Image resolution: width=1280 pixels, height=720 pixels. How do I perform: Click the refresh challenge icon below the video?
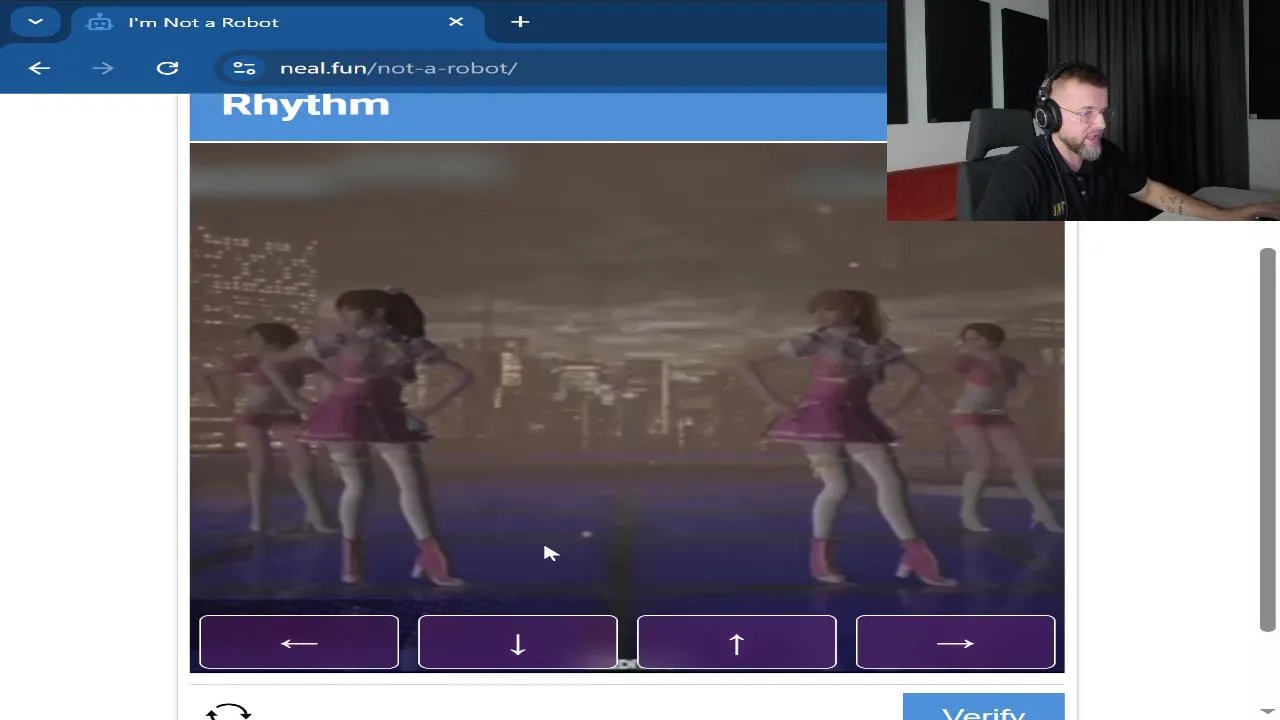[x=228, y=711]
